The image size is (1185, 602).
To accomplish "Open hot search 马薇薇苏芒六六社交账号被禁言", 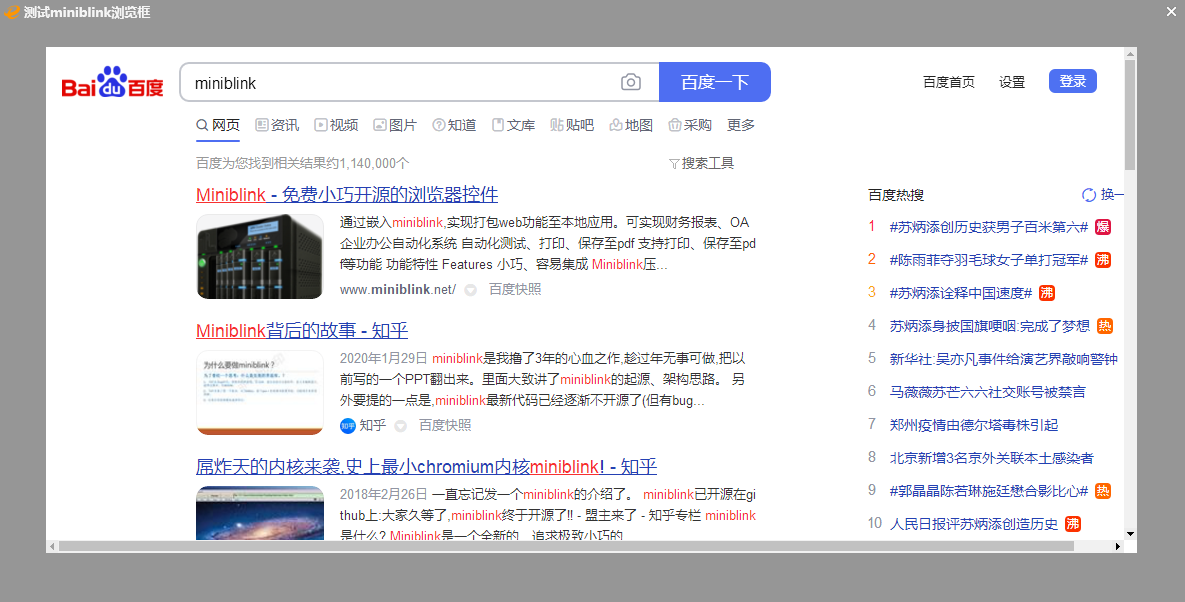I will [987, 392].
